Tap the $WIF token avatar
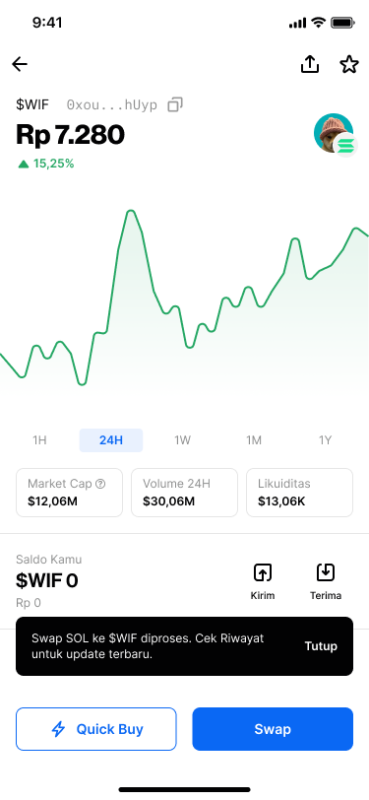 coord(333,133)
